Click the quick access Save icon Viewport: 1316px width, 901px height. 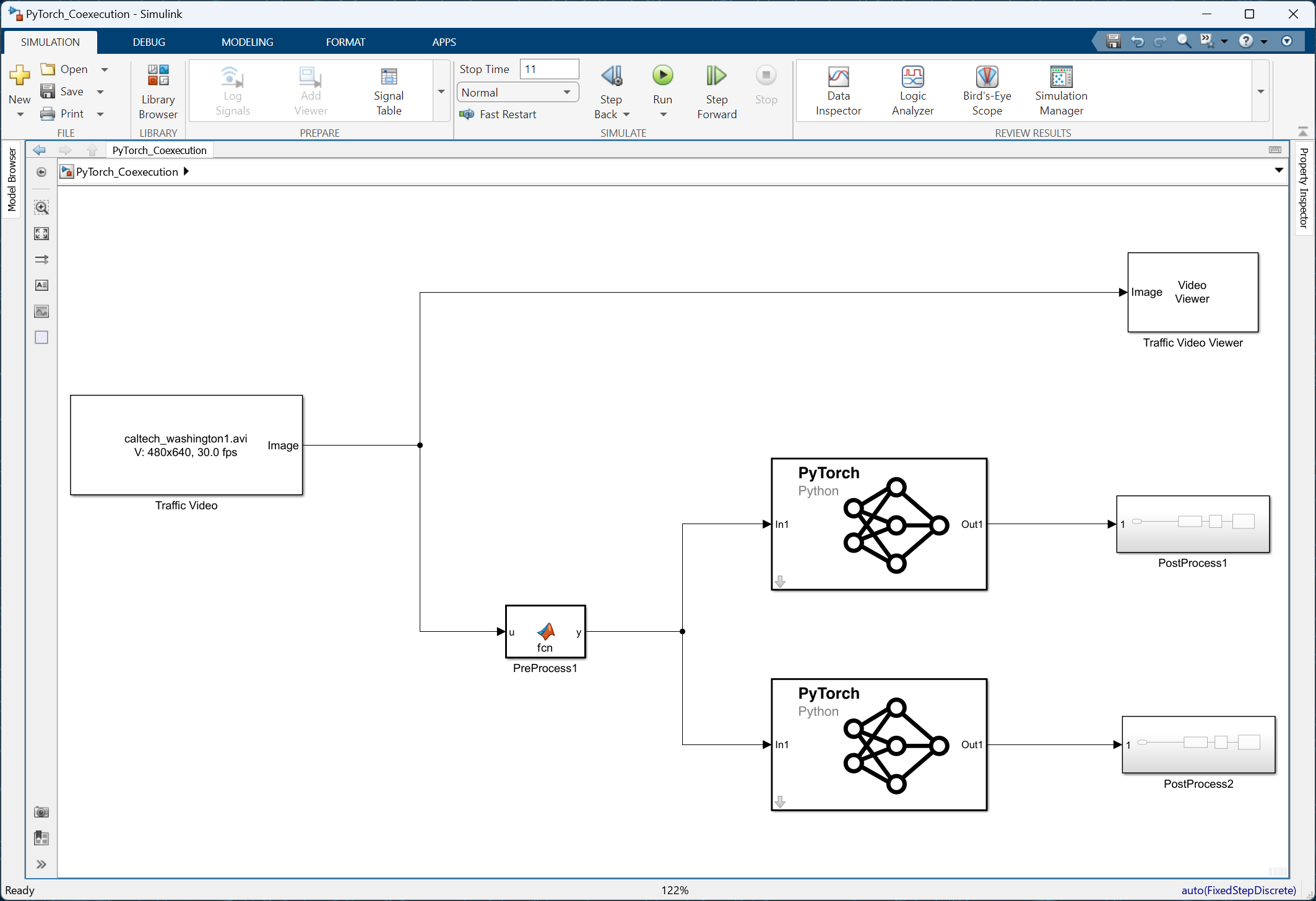click(x=1114, y=41)
